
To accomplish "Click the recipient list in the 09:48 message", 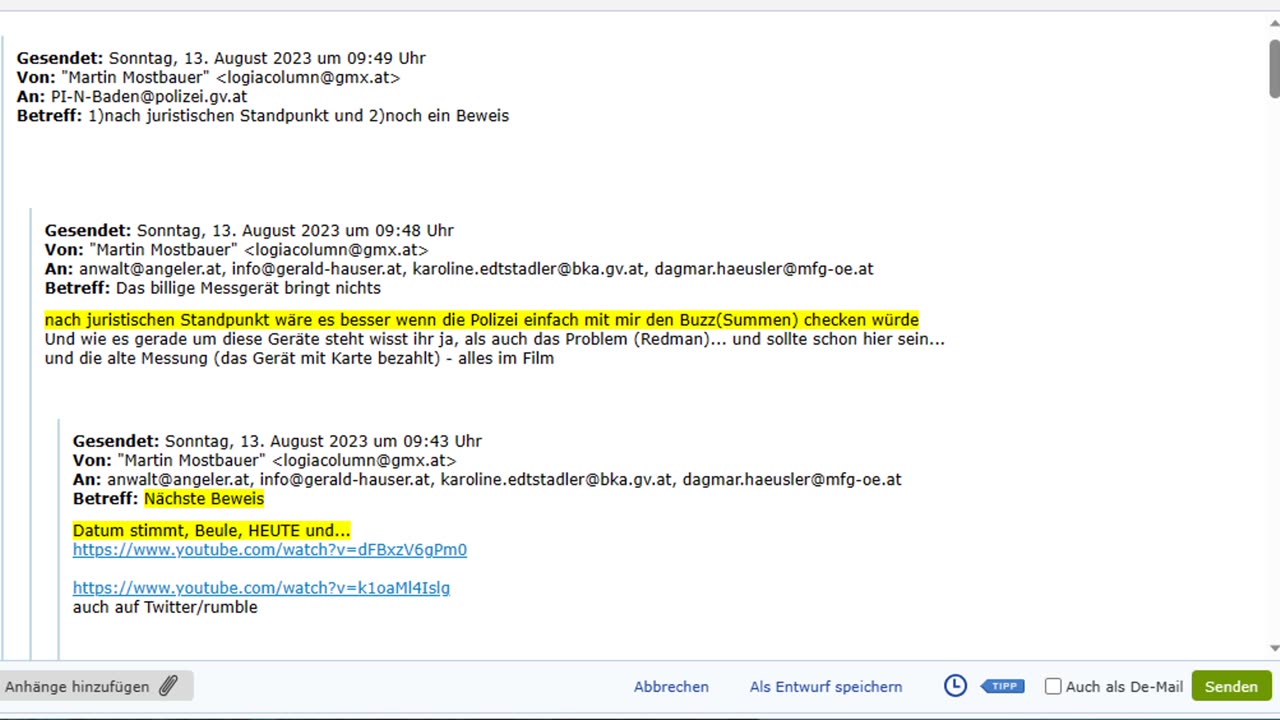I will point(476,269).
